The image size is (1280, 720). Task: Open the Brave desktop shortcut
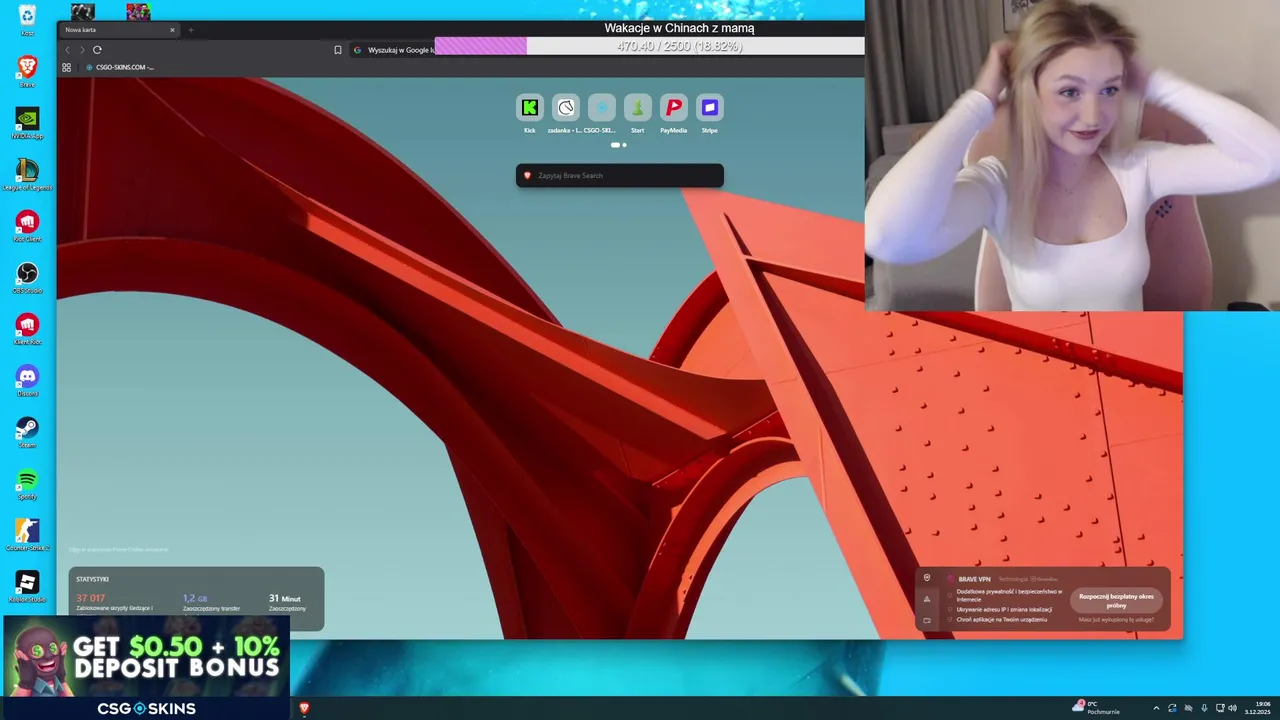pos(27,71)
